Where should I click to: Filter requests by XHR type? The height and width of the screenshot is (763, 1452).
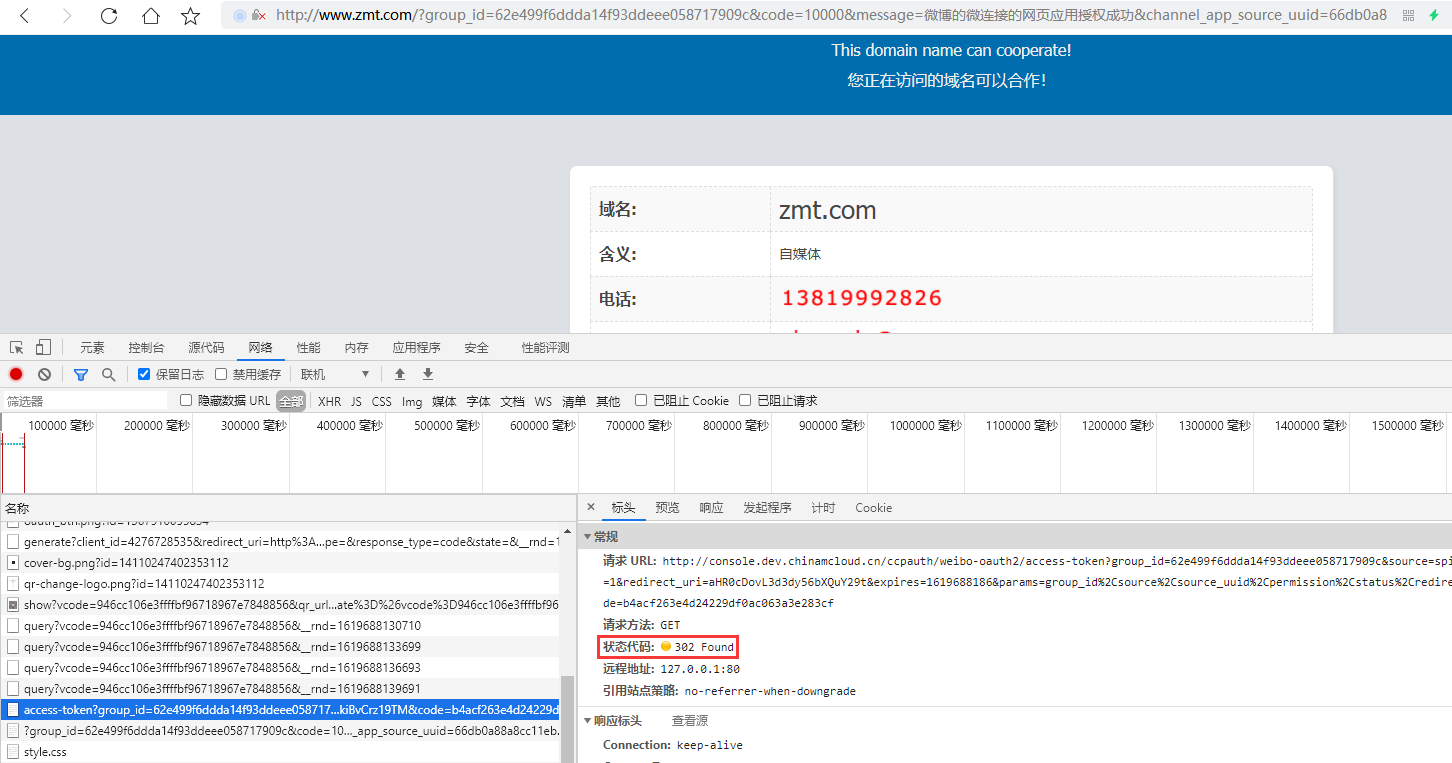click(x=329, y=401)
